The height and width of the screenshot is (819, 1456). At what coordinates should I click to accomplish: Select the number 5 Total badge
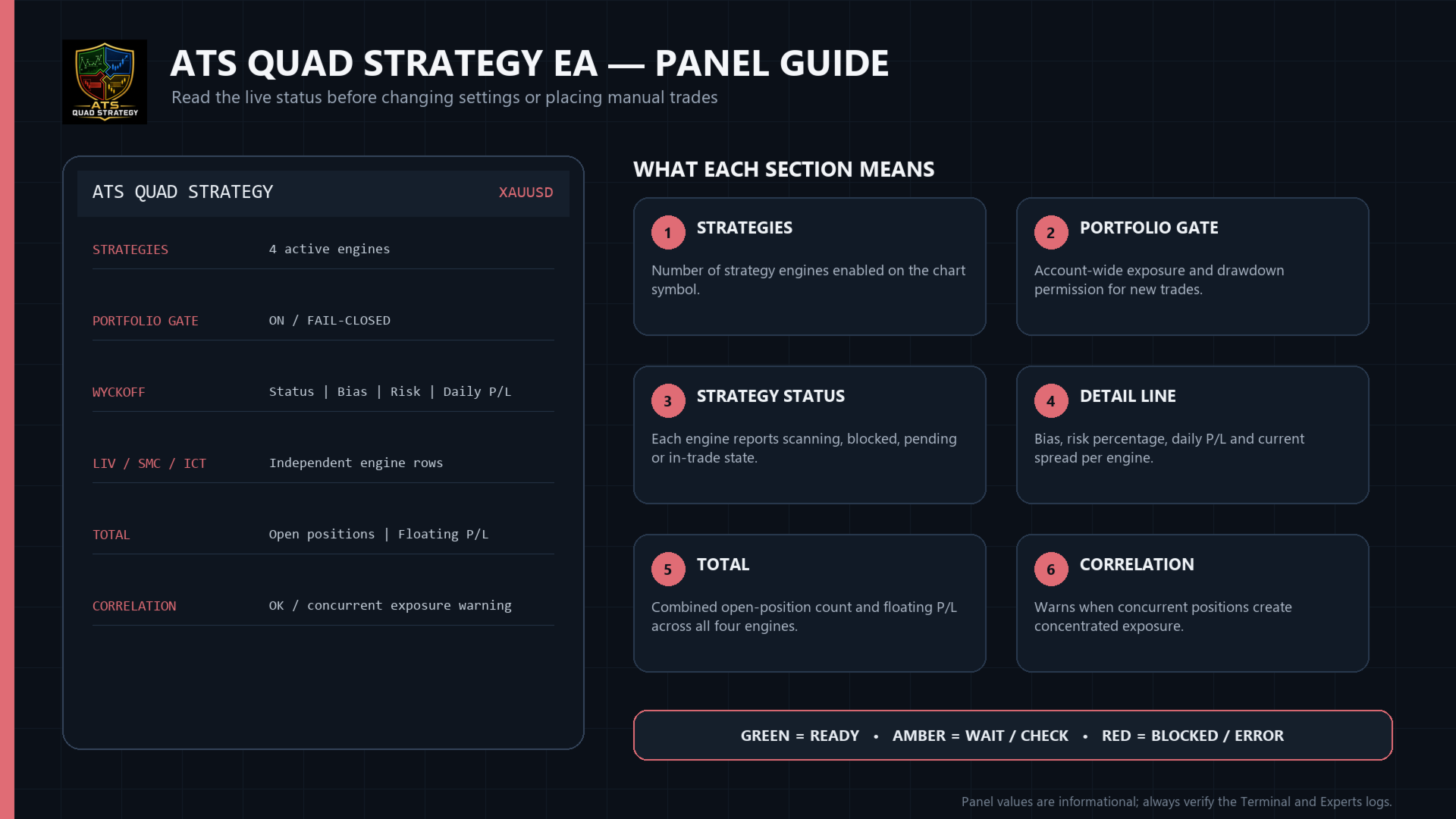(x=668, y=570)
